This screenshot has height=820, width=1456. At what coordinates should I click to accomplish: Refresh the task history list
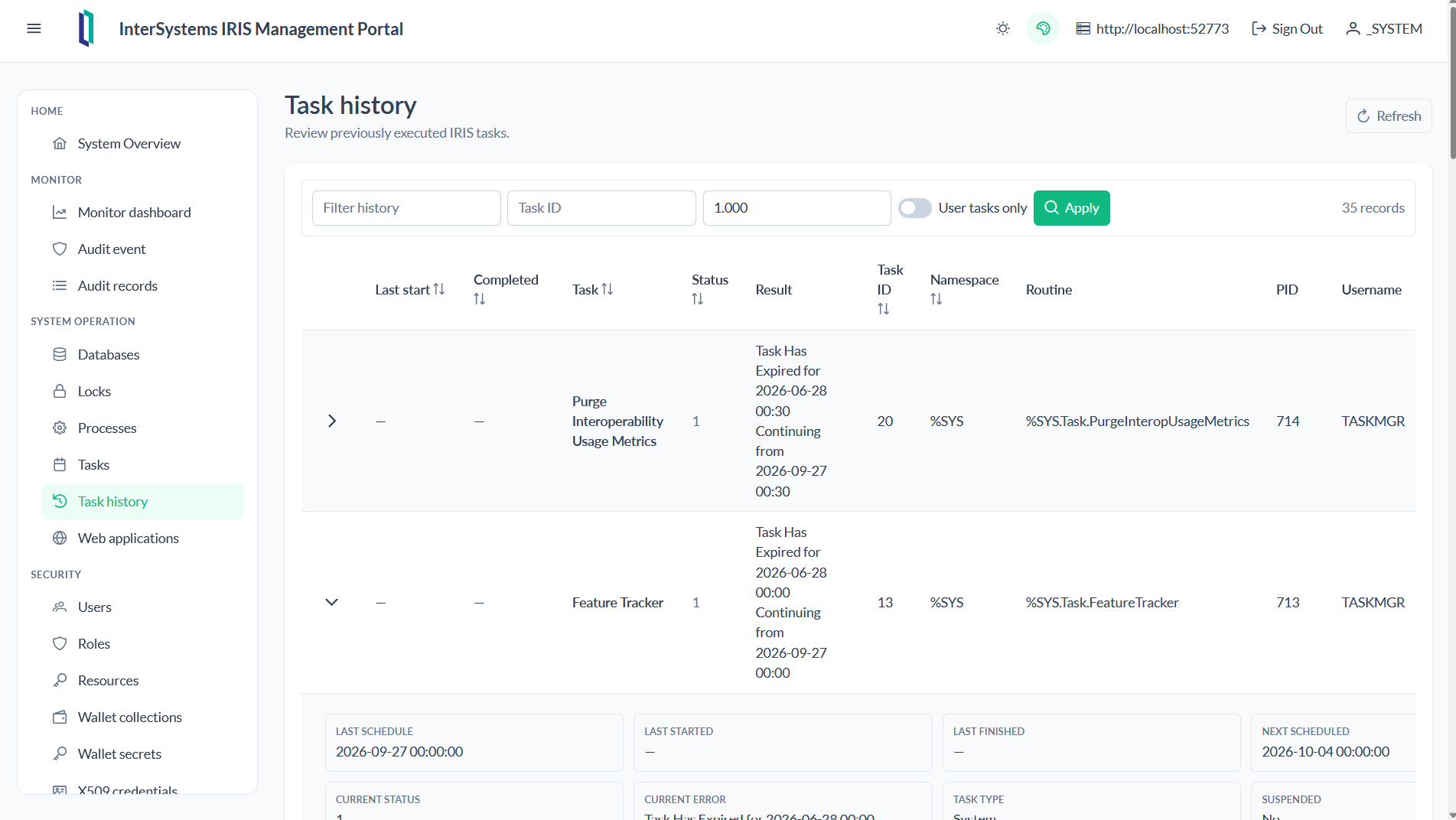tap(1389, 116)
